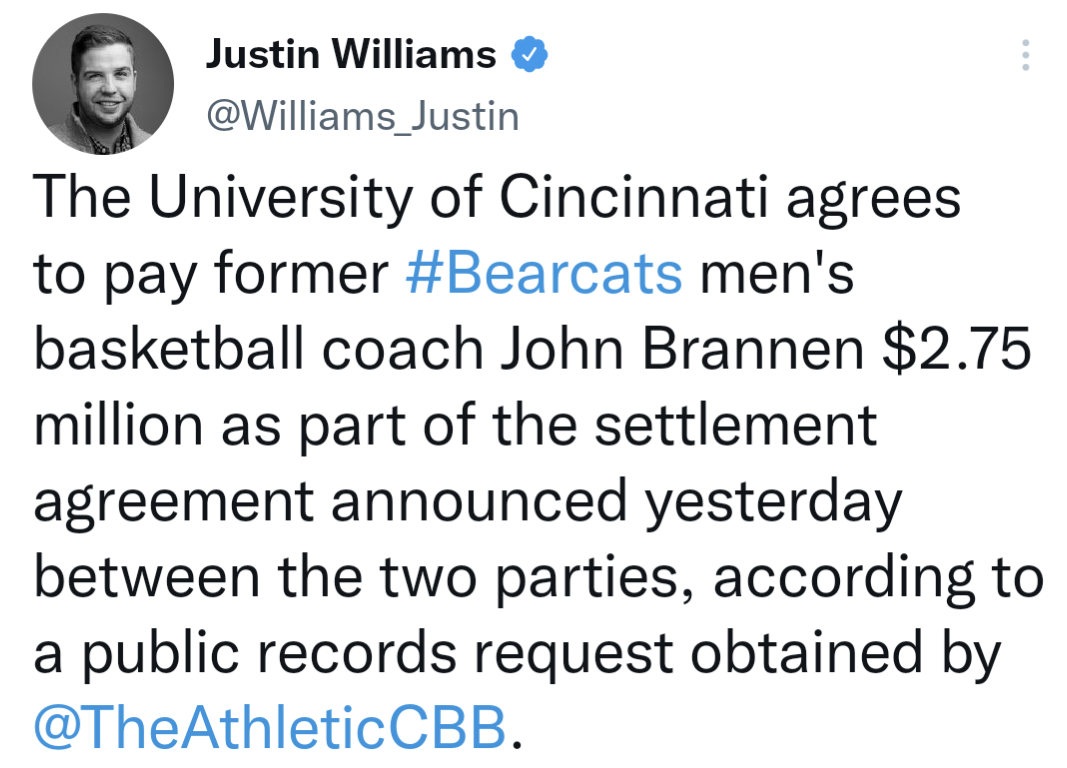Click the word "million" in tweet text
The width and height of the screenshot is (1067, 768).
click(118, 426)
